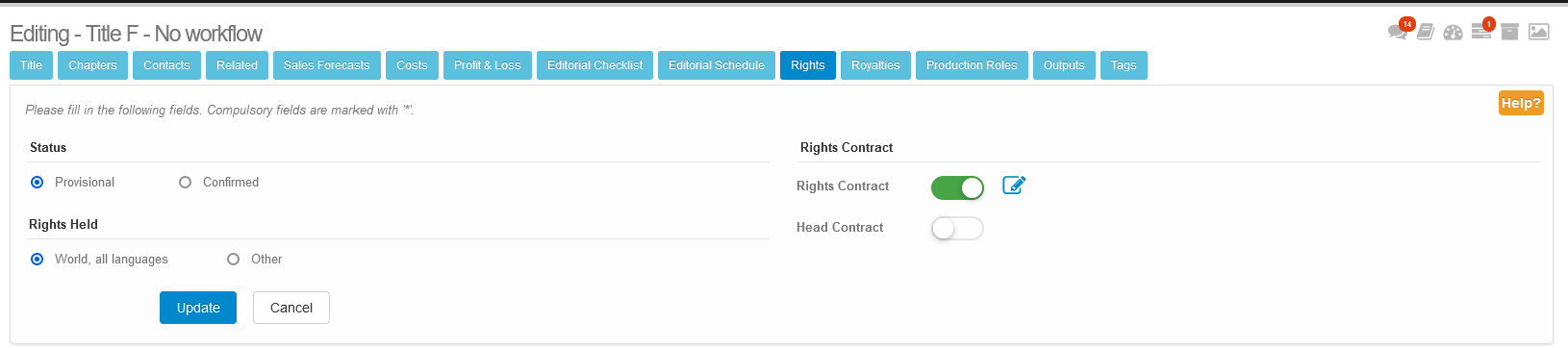This screenshot has height=348, width=1568.
Task: Switch to the Production Roles tab
Action: (x=972, y=65)
